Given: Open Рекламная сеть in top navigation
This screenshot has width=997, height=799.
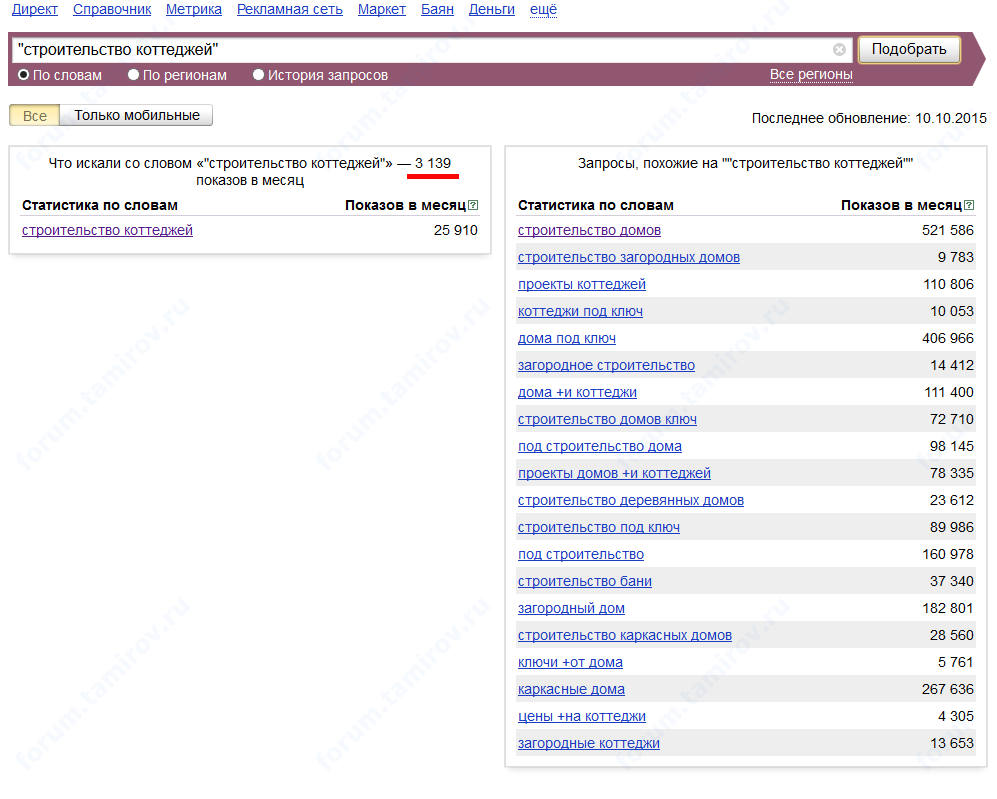Looking at the screenshot, I should (x=290, y=10).
